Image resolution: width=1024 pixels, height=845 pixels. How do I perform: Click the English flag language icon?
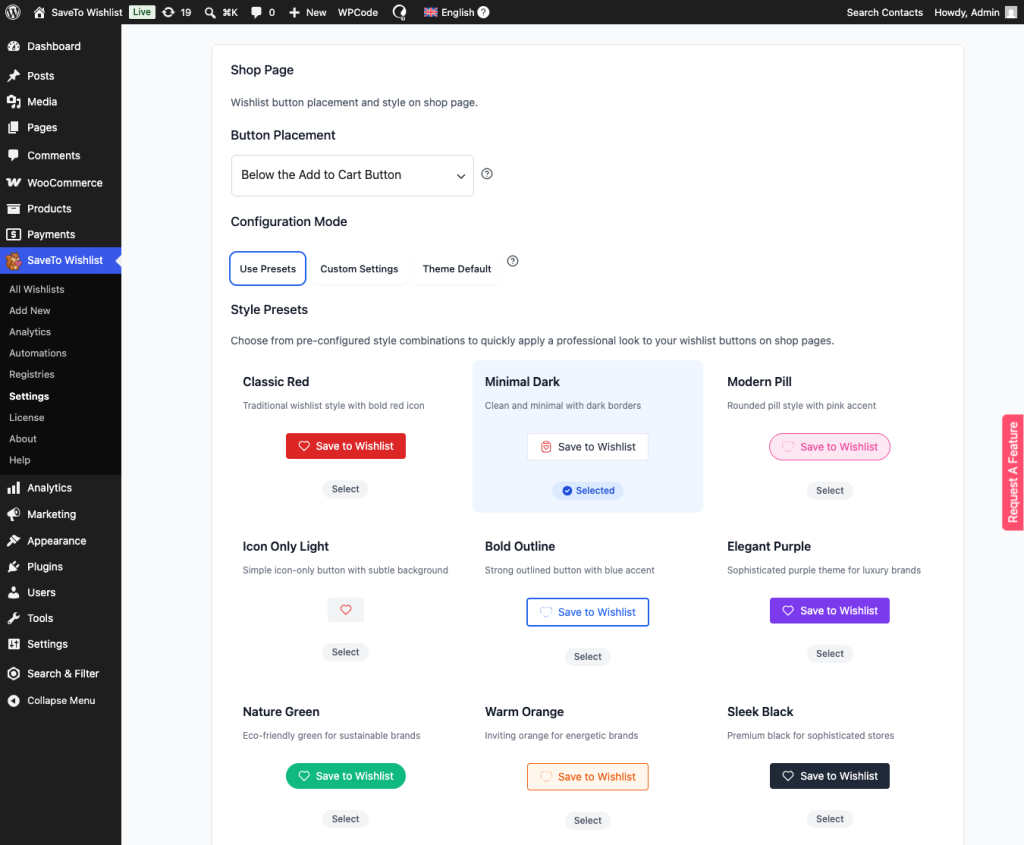coord(430,12)
